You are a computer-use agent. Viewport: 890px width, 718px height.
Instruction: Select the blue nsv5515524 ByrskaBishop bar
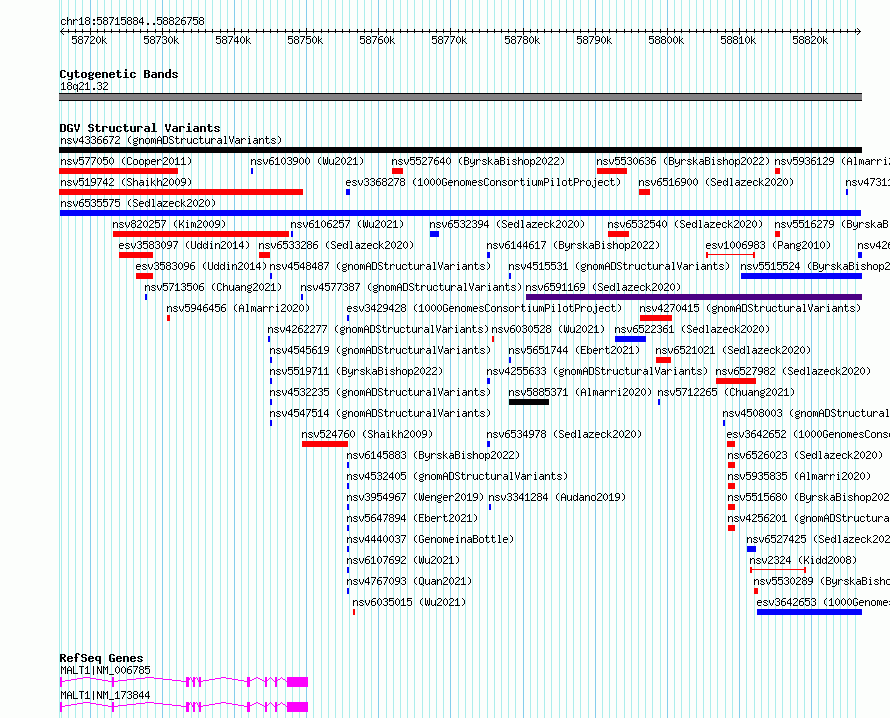click(801, 276)
